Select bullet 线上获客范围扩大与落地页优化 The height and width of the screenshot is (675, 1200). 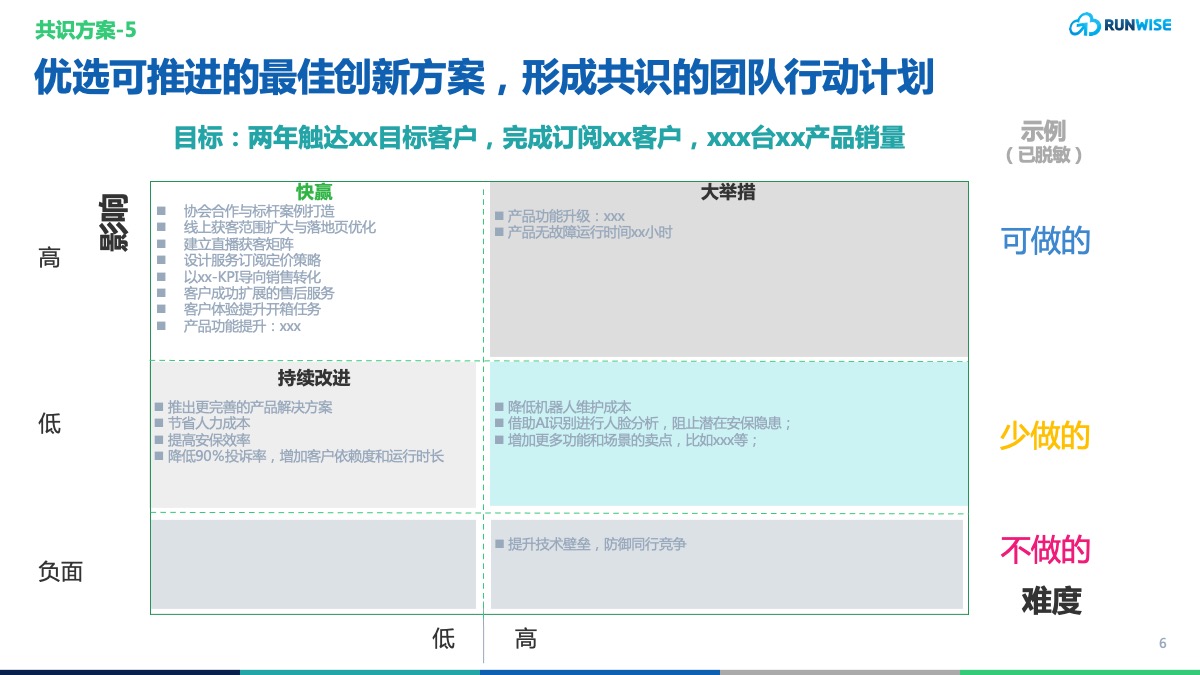pos(280,227)
